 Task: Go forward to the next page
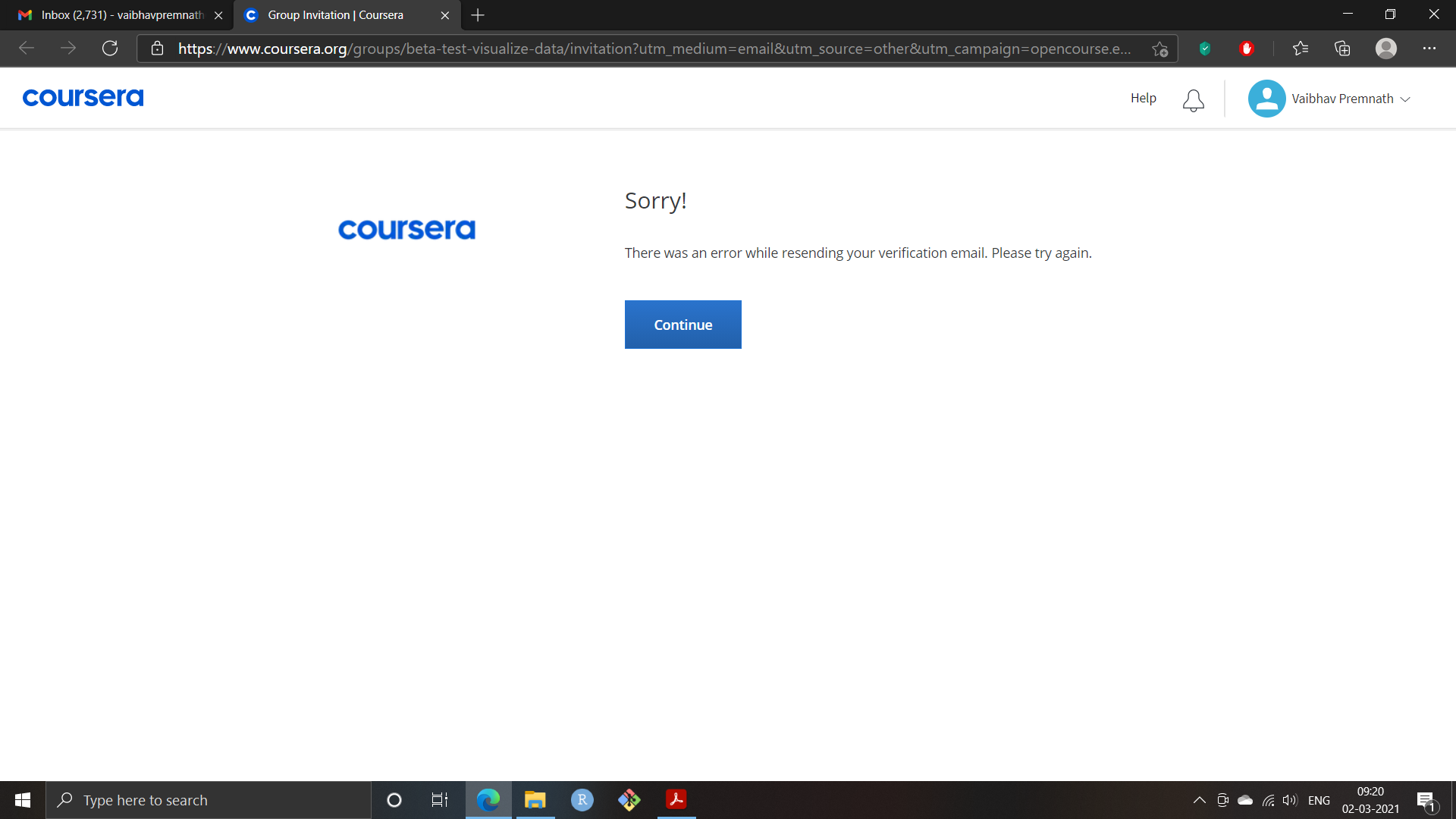click(x=68, y=49)
